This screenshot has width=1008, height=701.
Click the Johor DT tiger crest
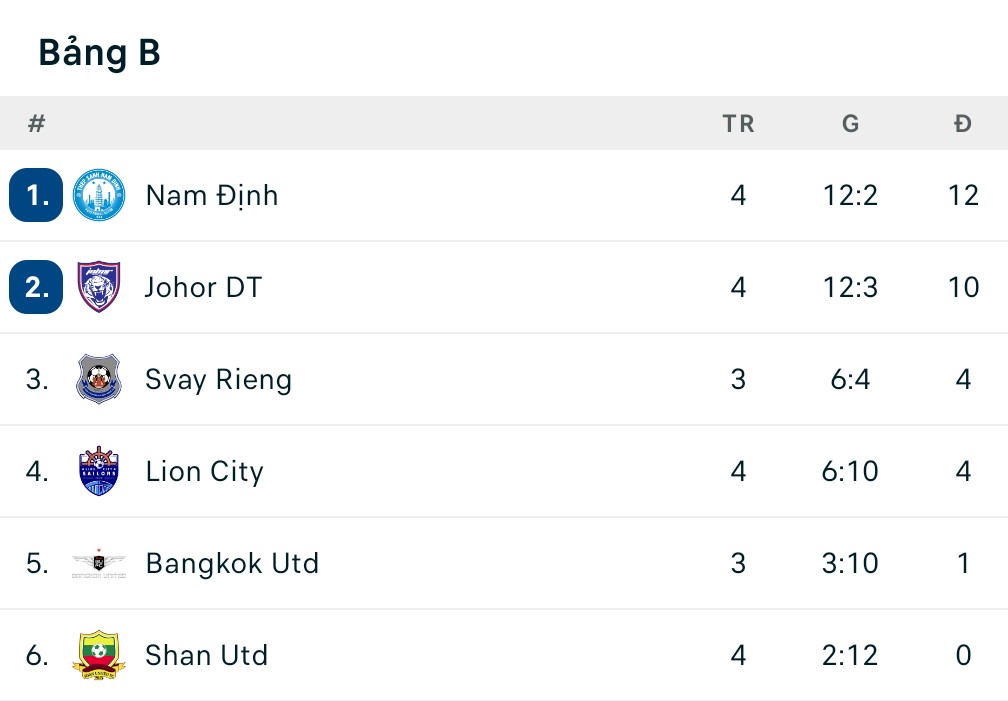pos(99,287)
